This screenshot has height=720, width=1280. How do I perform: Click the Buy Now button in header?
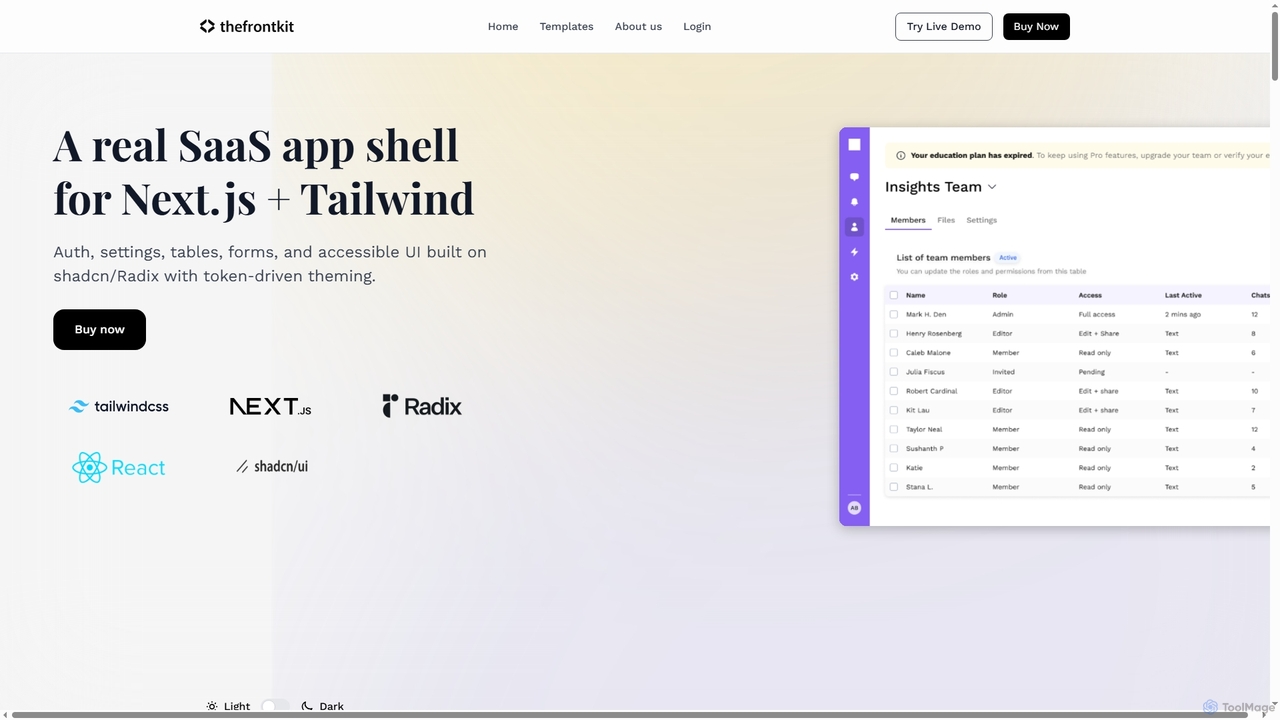click(x=1036, y=26)
